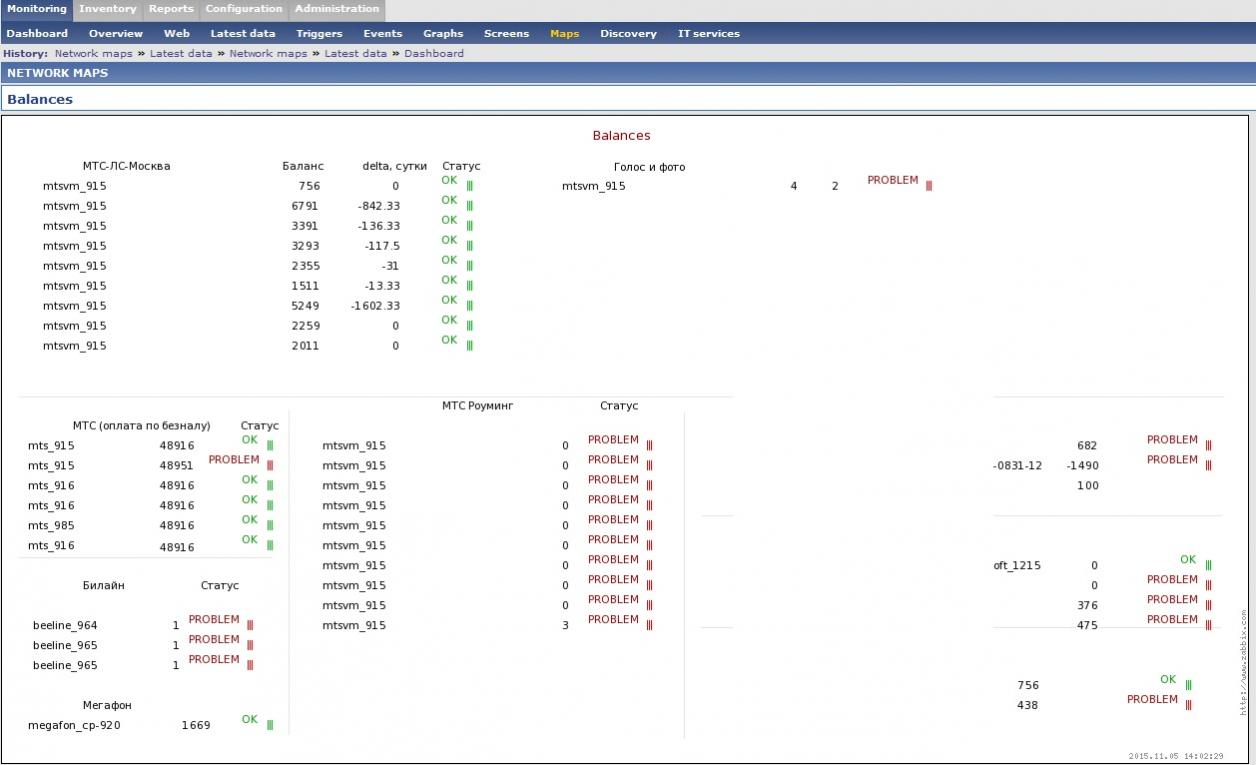Image resolution: width=1256 pixels, height=765 pixels.
Task: Click the Dashboard link in history breadcrumb
Action: point(434,54)
